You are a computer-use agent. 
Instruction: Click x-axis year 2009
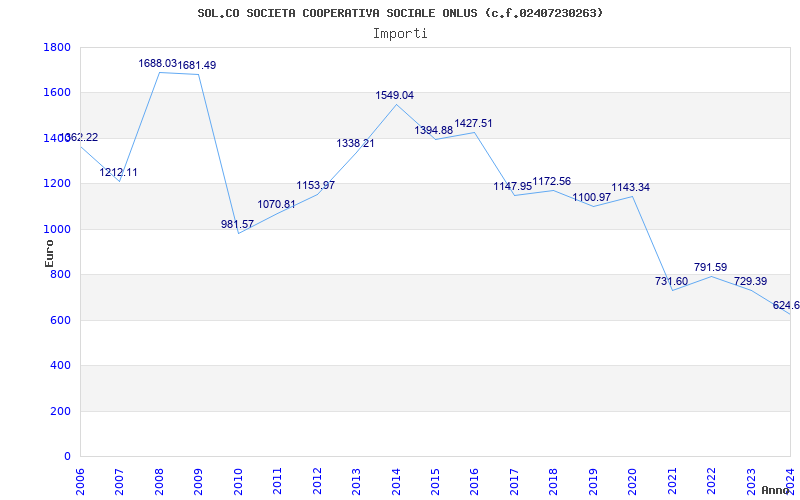tap(198, 481)
